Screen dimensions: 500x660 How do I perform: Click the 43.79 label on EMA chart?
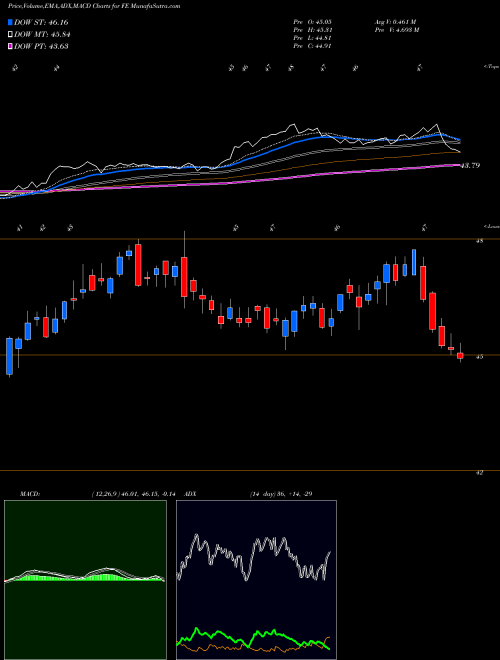pos(470,166)
